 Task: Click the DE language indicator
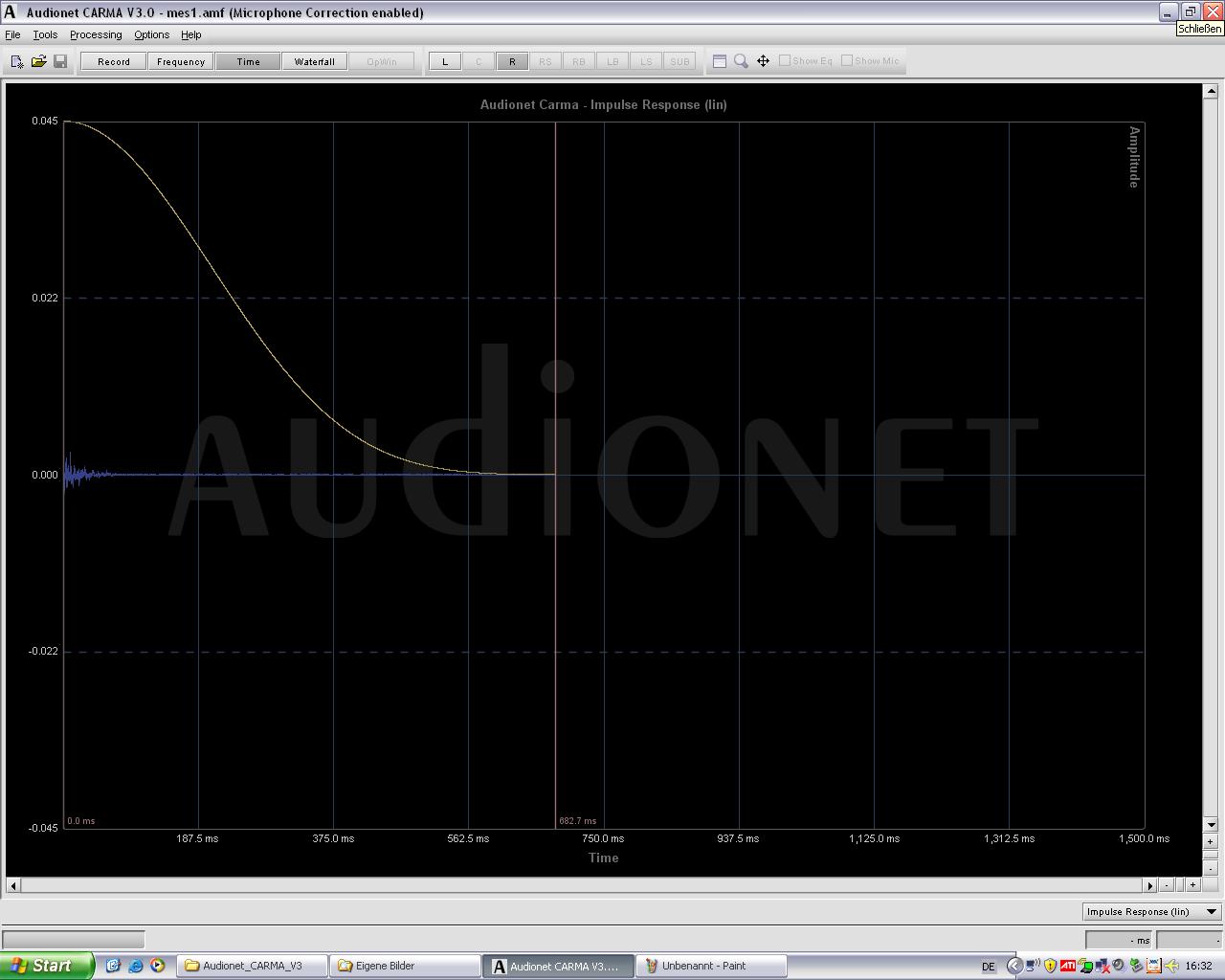click(989, 967)
